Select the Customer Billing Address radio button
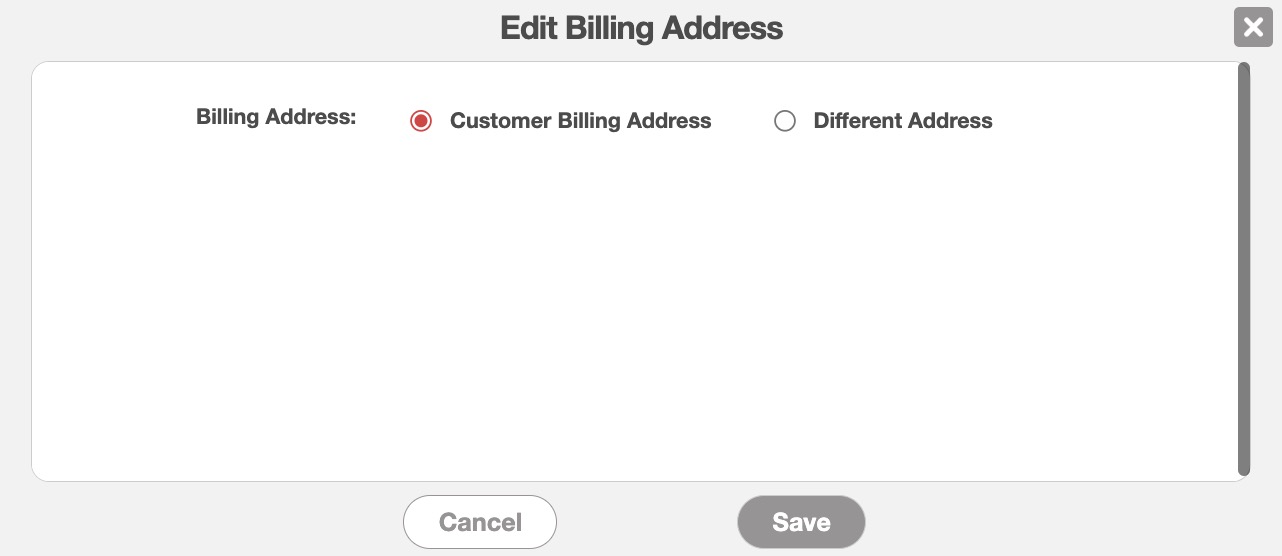 pos(421,121)
